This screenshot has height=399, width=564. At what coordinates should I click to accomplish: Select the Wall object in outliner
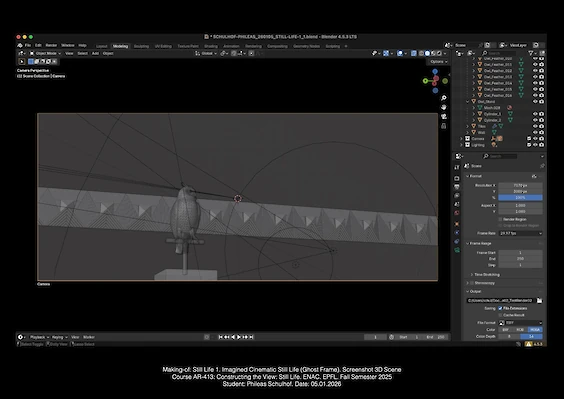[x=481, y=132]
